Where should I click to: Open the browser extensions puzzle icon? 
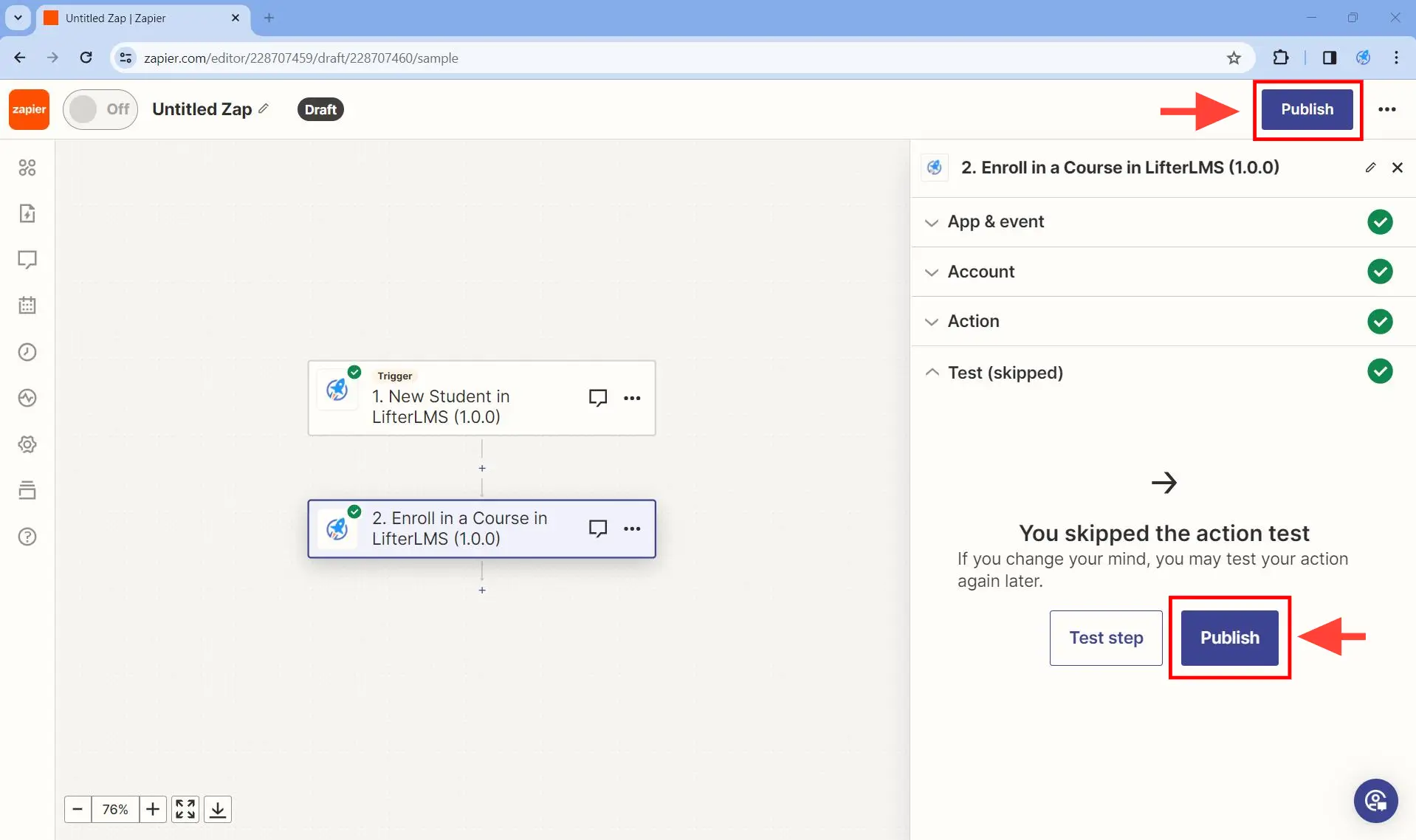click(1281, 58)
